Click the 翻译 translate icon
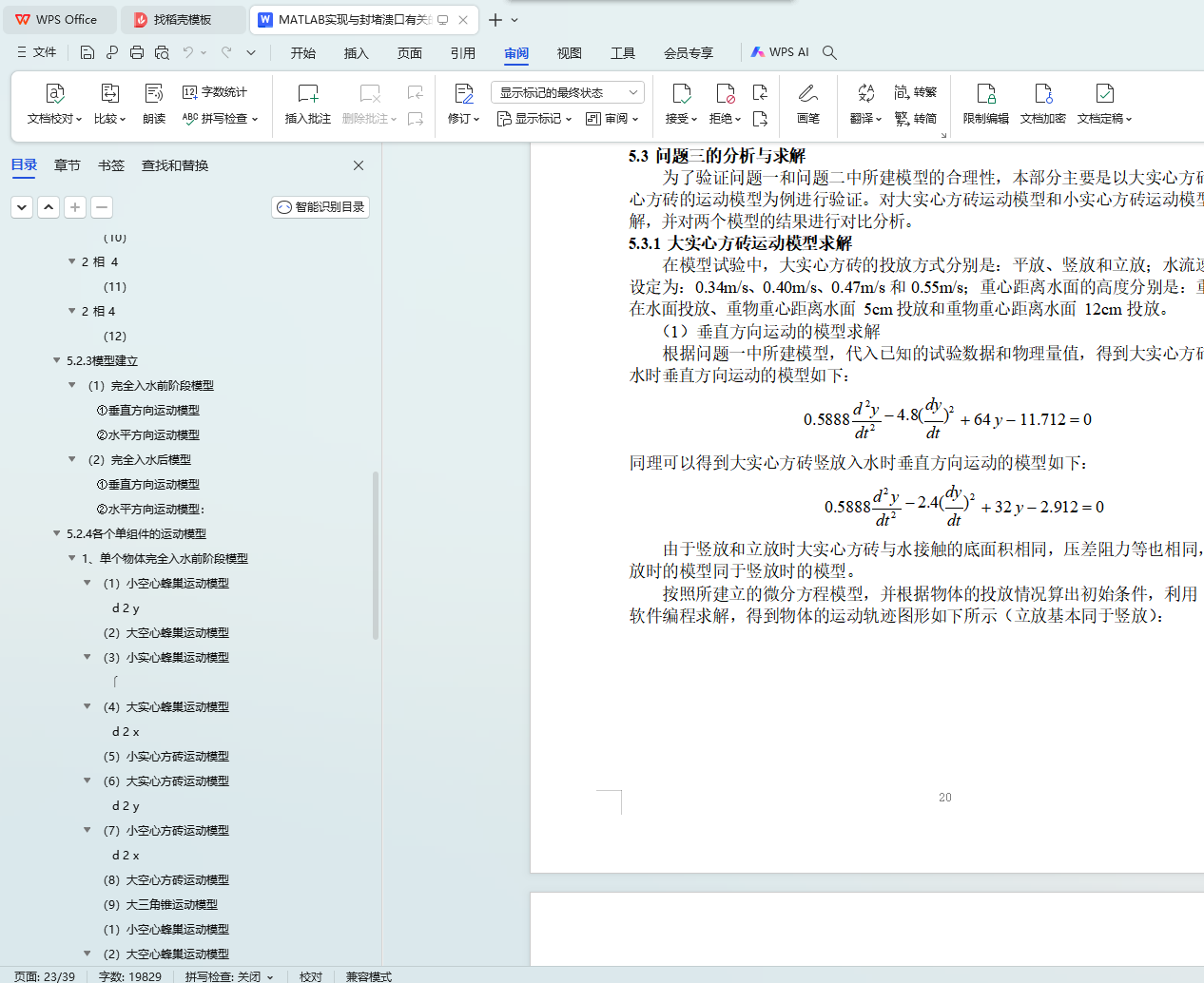The height and width of the screenshot is (983, 1204). [x=865, y=93]
